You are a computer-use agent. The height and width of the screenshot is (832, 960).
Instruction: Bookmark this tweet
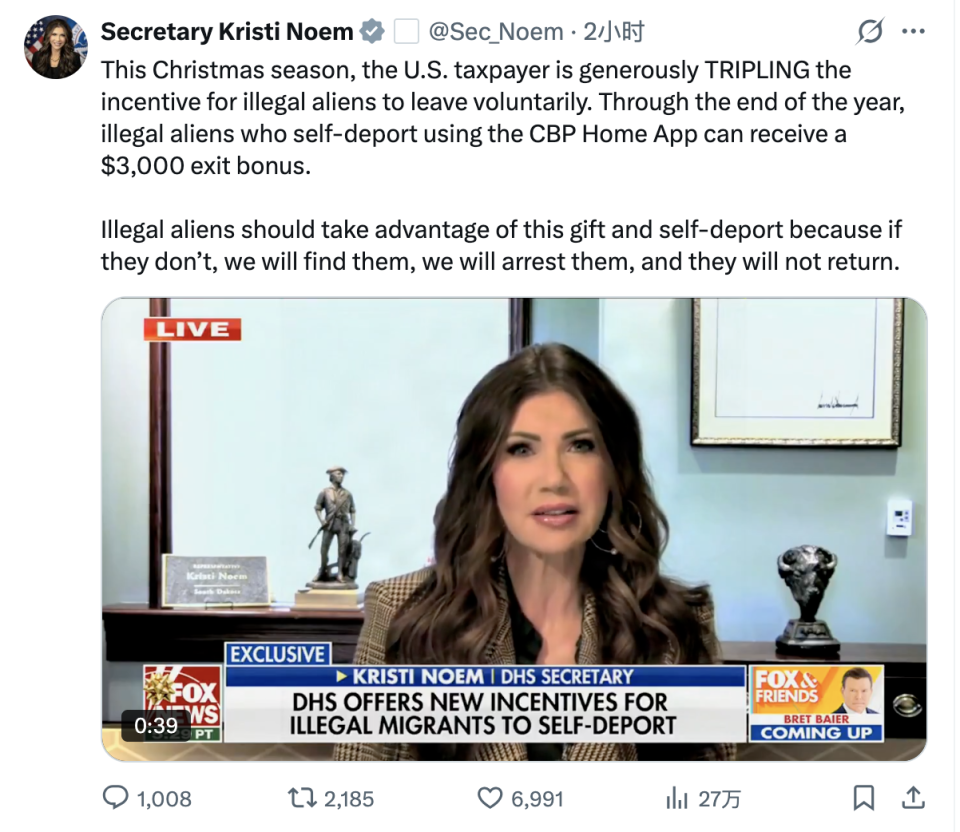[x=864, y=798]
